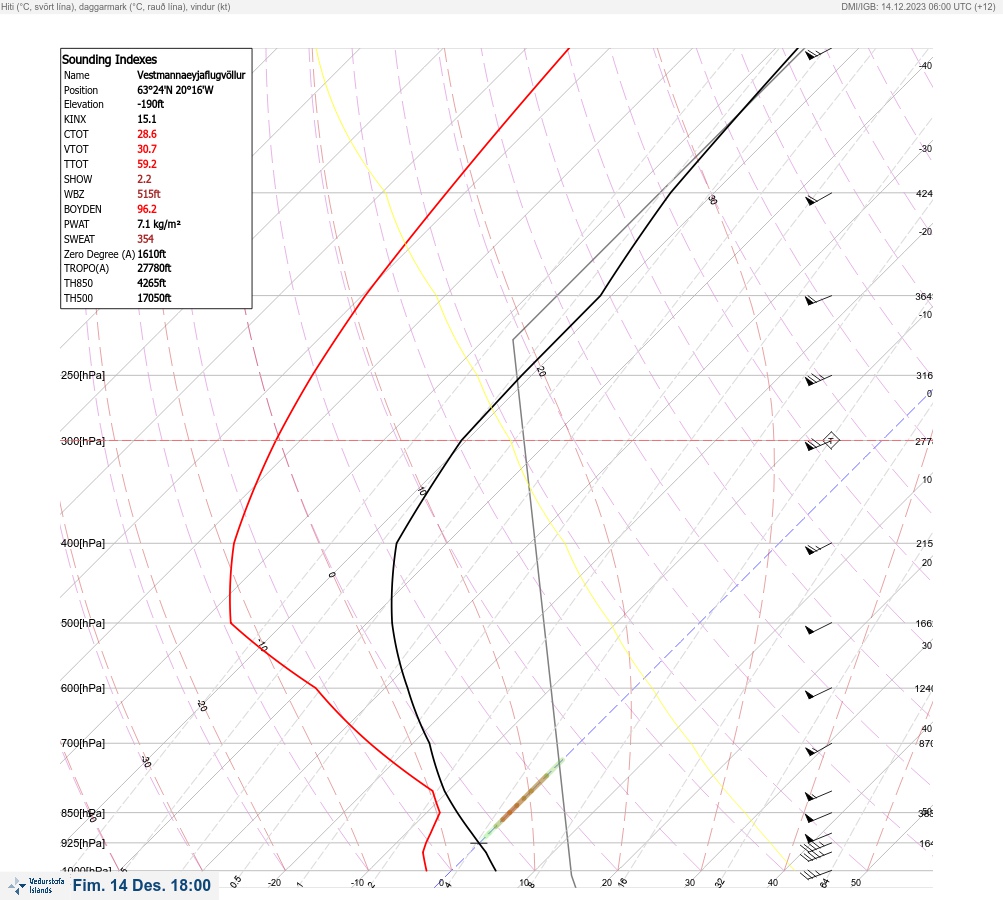1003x900 pixels.
Task: Click the 700[hPa] pressure label
Action: [x=83, y=743]
